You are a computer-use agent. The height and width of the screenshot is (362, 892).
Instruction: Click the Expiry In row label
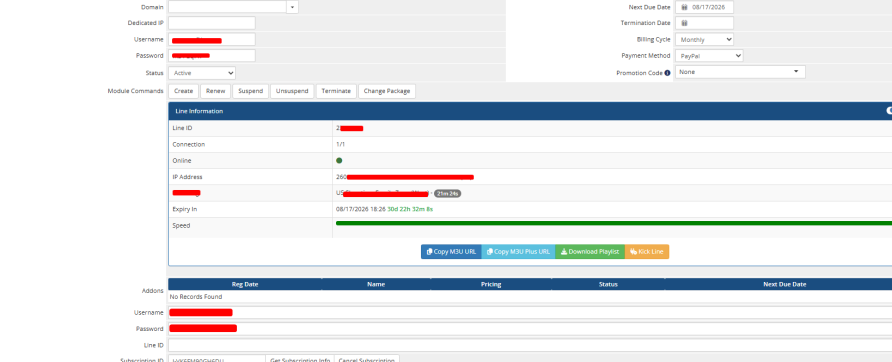click(x=185, y=209)
